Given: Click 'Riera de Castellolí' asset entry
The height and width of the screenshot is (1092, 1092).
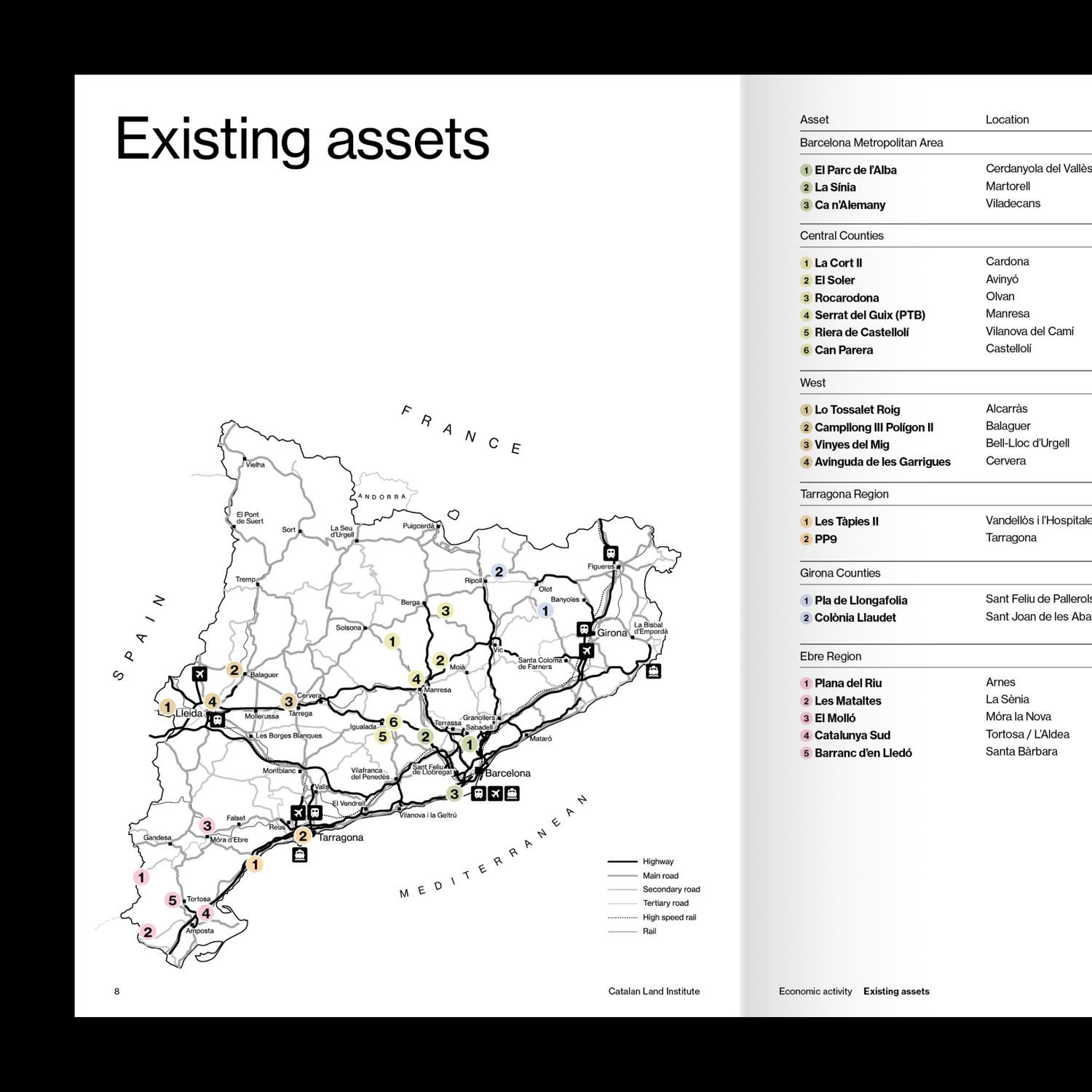Looking at the screenshot, I should click(x=862, y=333).
